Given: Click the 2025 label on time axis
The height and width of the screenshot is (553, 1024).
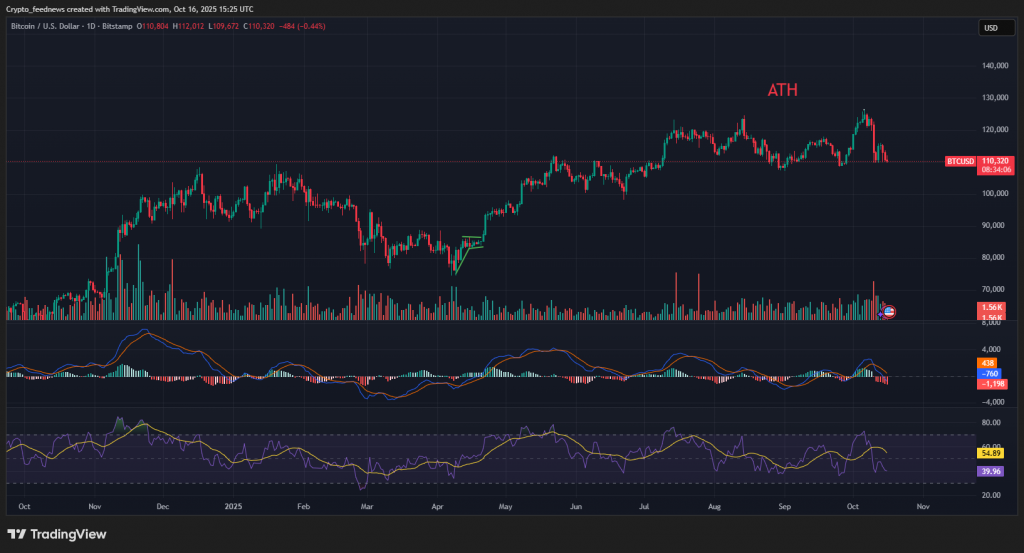Looking at the screenshot, I should point(233,506).
